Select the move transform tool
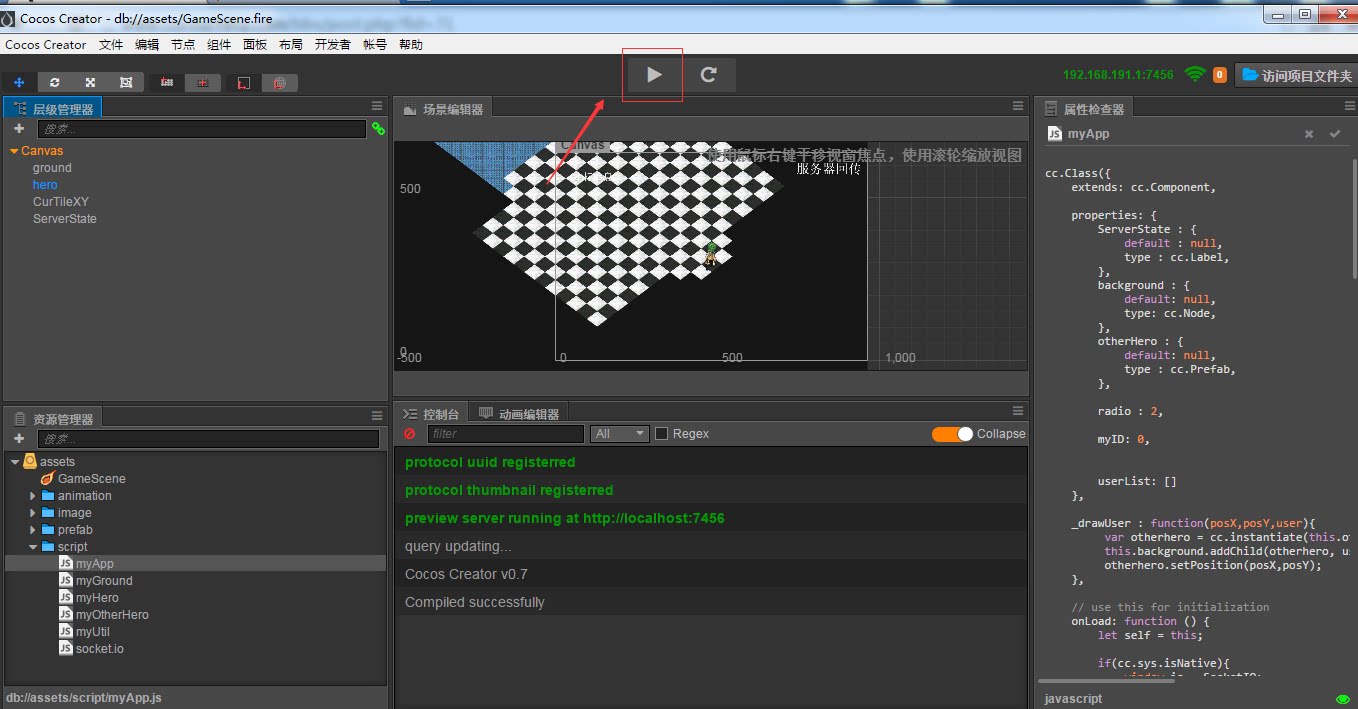The image size is (1358, 709). coord(19,82)
